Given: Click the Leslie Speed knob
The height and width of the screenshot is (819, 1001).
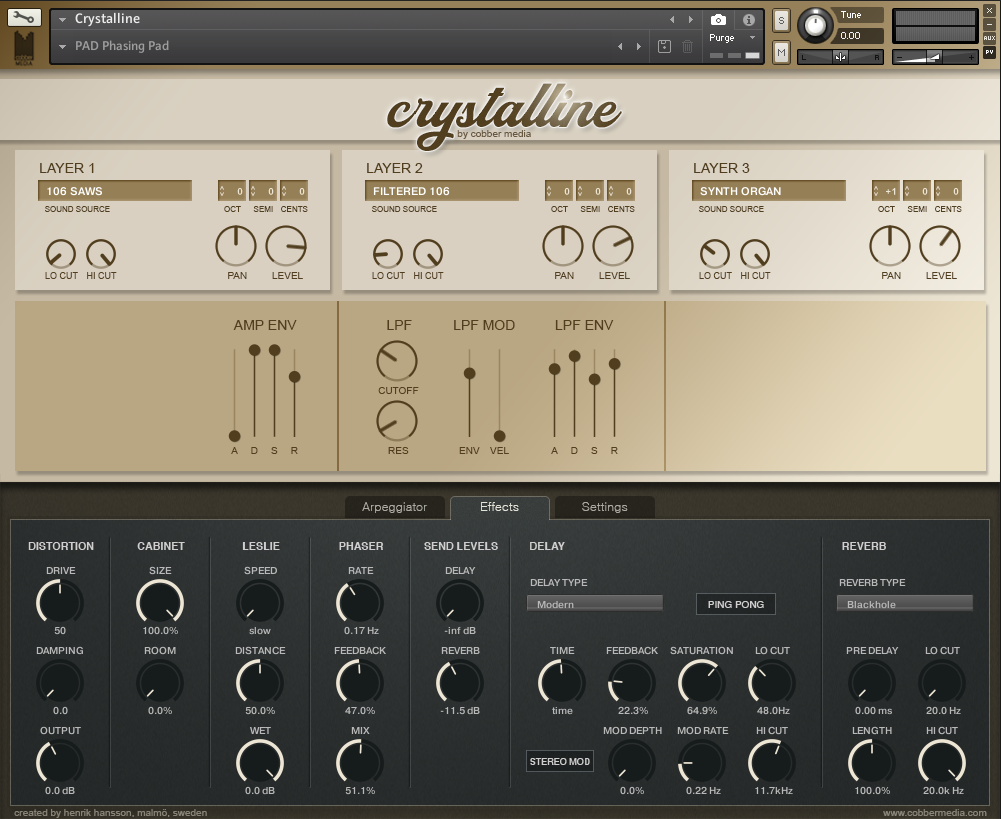Looking at the screenshot, I should click(x=260, y=602).
